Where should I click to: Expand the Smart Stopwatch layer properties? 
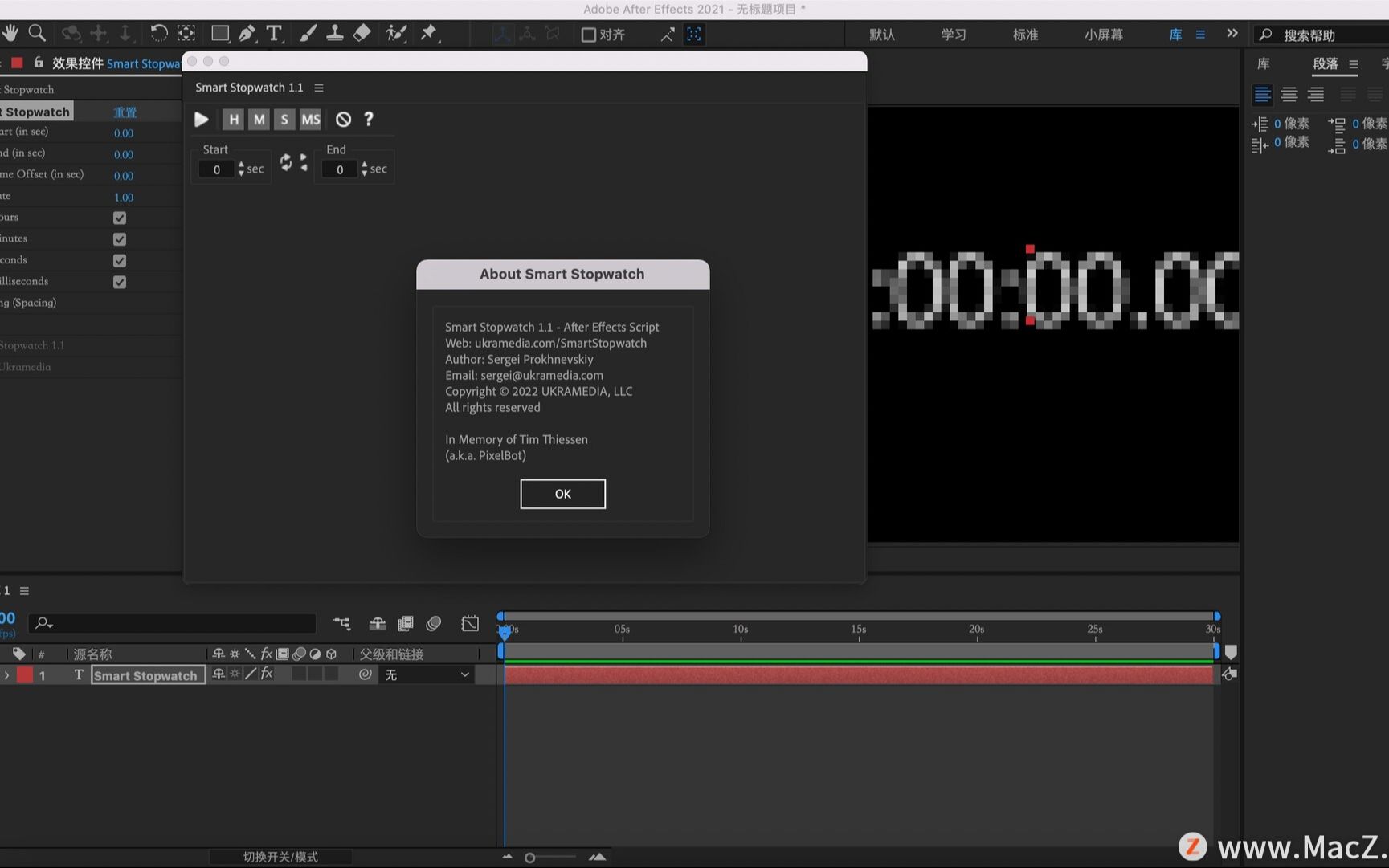[6, 675]
